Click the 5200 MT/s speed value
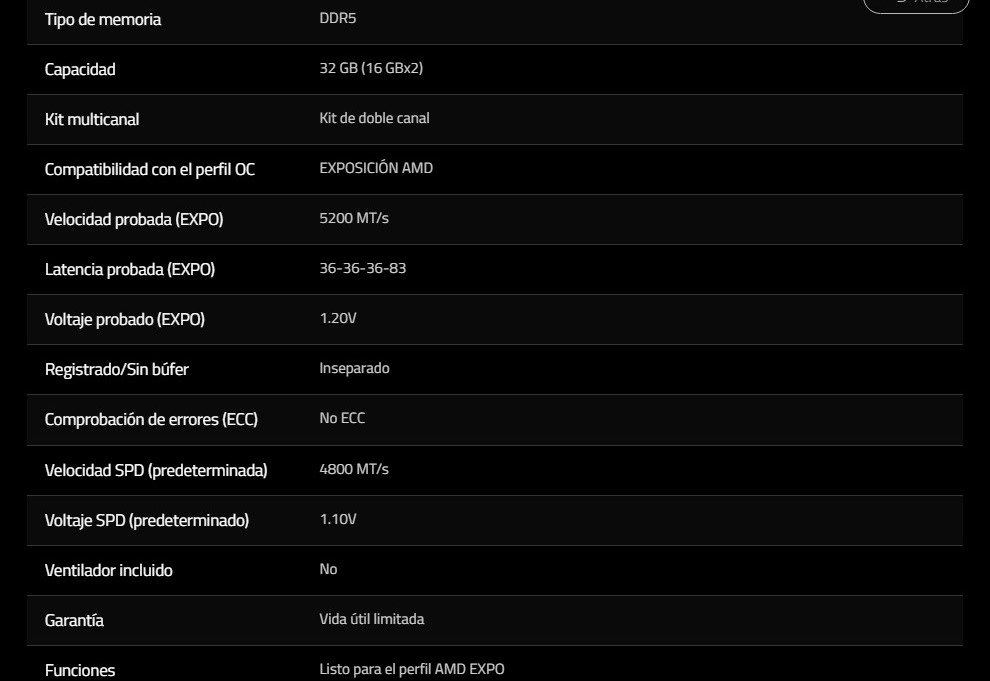Screen dimensions: 990x681 pyautogui.click(x=354, y=218)
